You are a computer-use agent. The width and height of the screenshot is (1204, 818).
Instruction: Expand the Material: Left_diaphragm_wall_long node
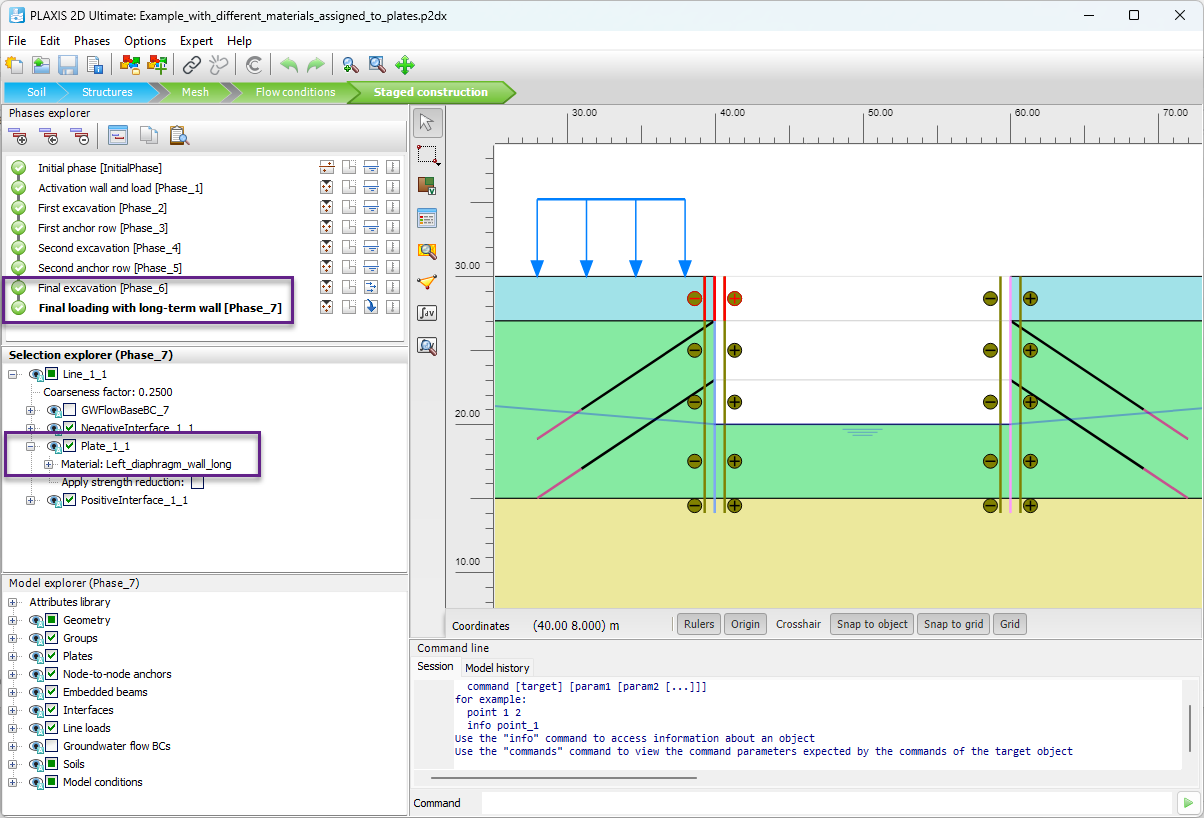click(49, 464)
